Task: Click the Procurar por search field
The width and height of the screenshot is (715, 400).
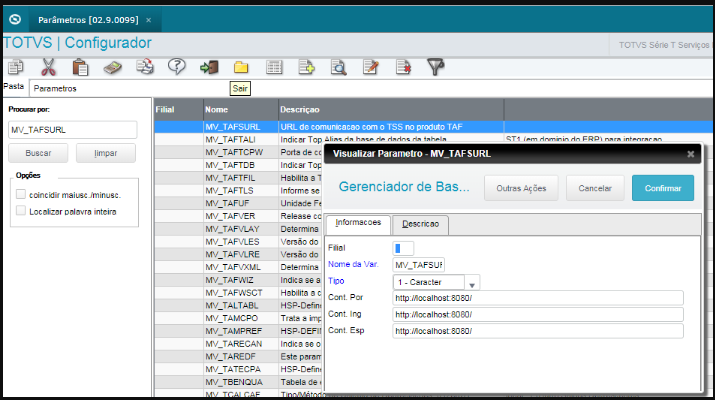Action: (73, 130)
